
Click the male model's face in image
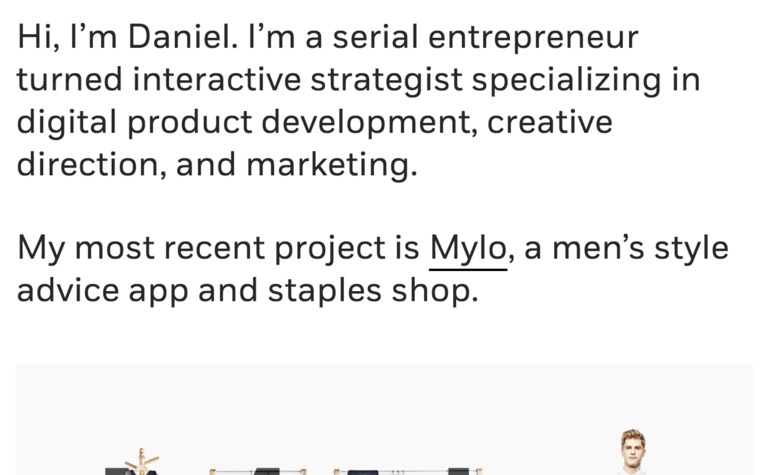coord(633,448)
